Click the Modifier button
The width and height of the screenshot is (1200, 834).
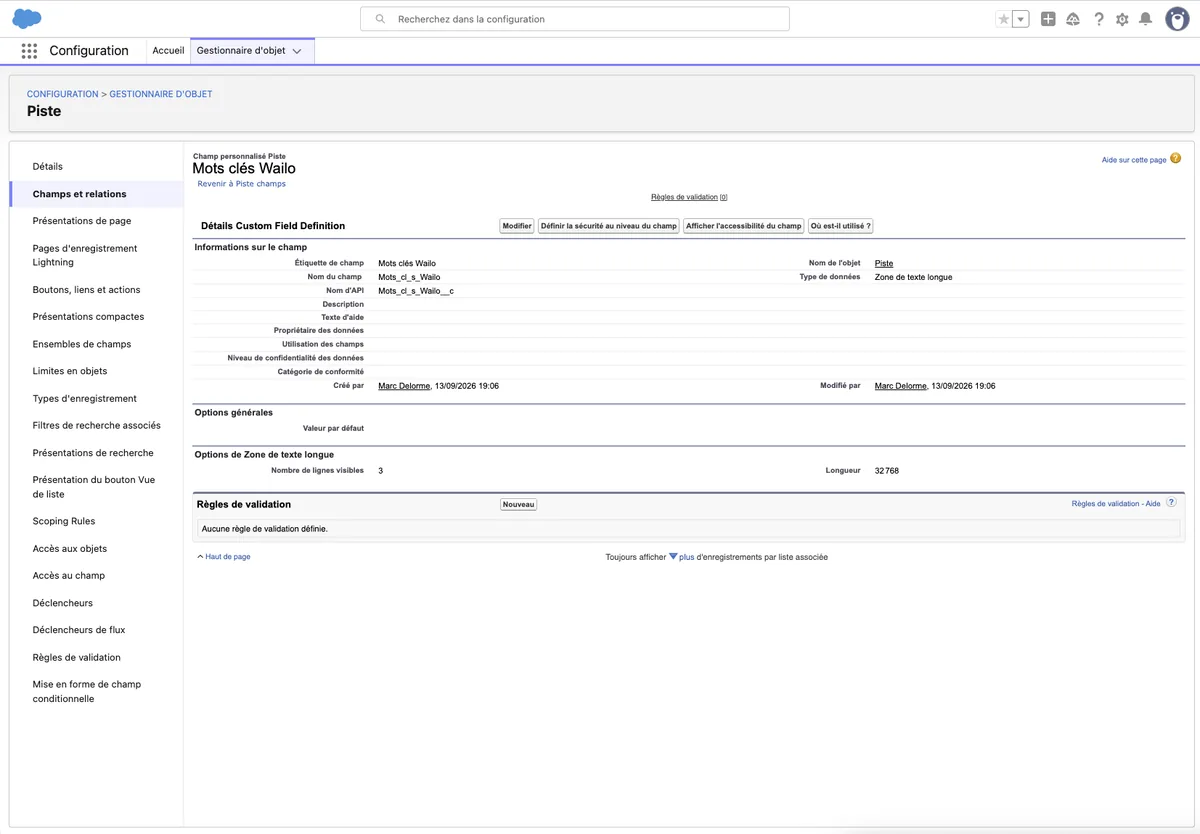[517, 226]
